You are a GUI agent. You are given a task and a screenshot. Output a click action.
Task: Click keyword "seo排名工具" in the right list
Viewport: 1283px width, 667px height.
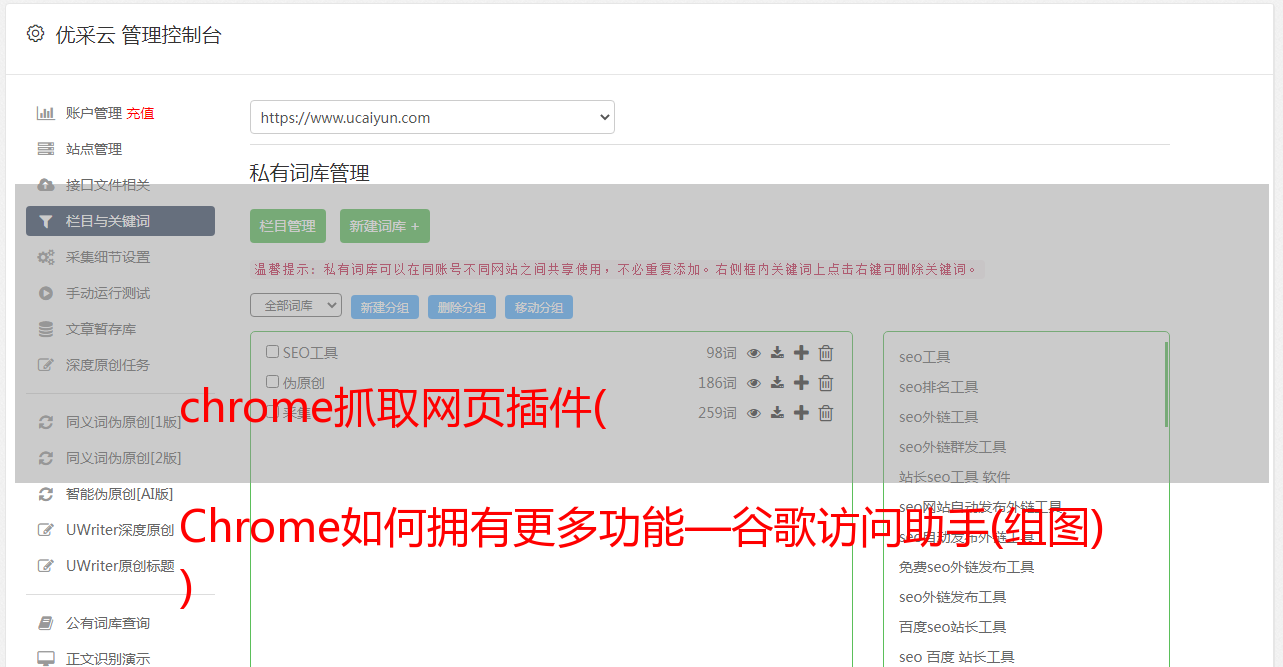pyautogui.click(x=939, y=387)
